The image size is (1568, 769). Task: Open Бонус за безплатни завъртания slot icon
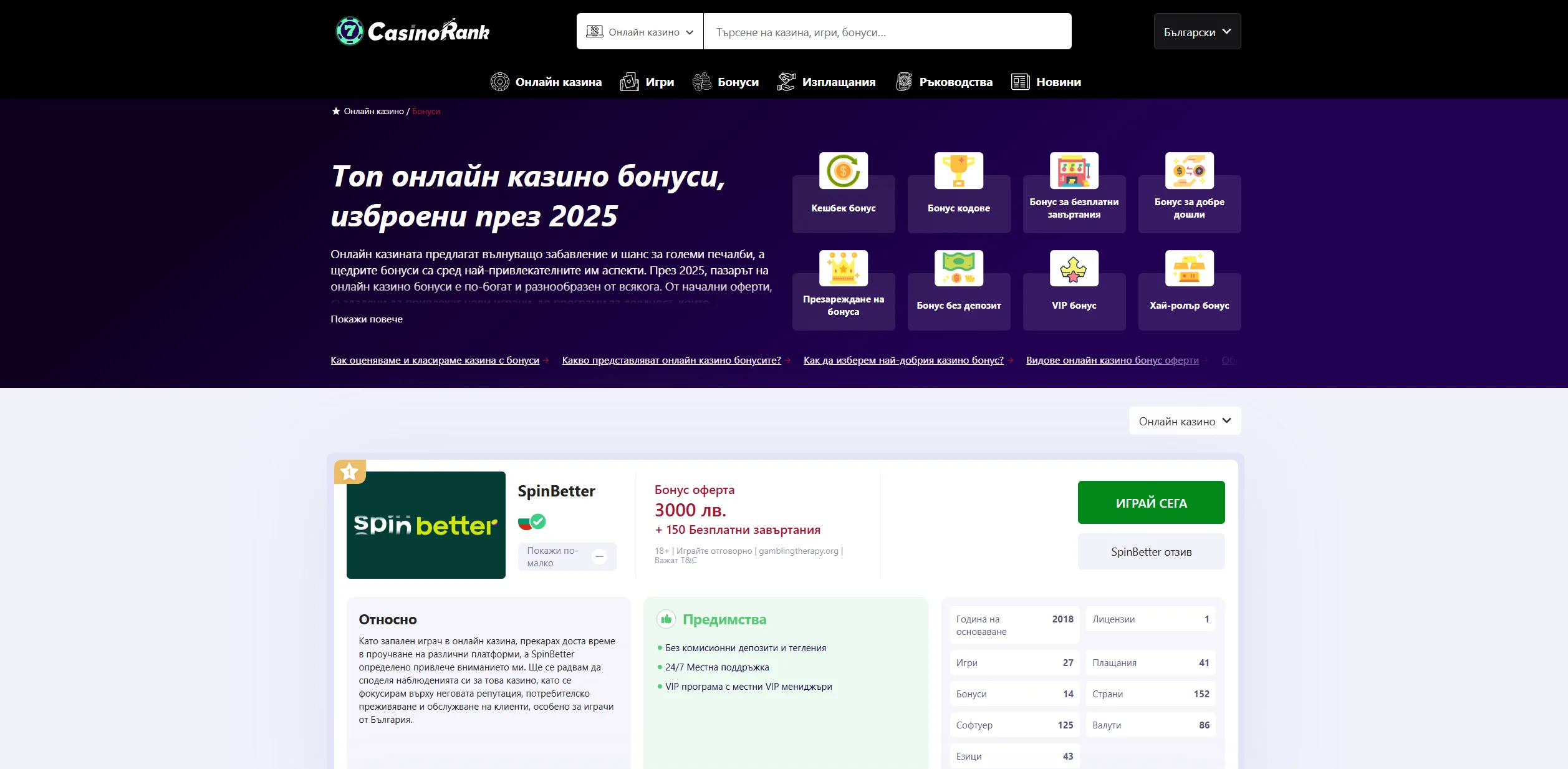click(x=1074, y=170)
